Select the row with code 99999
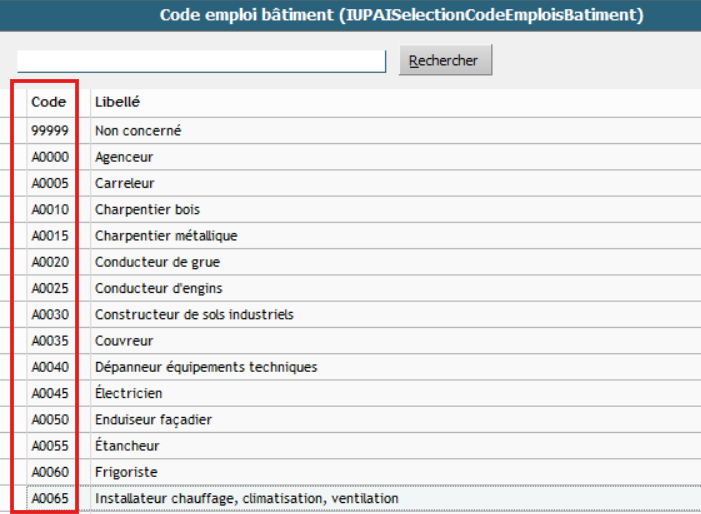 (48, 130)
